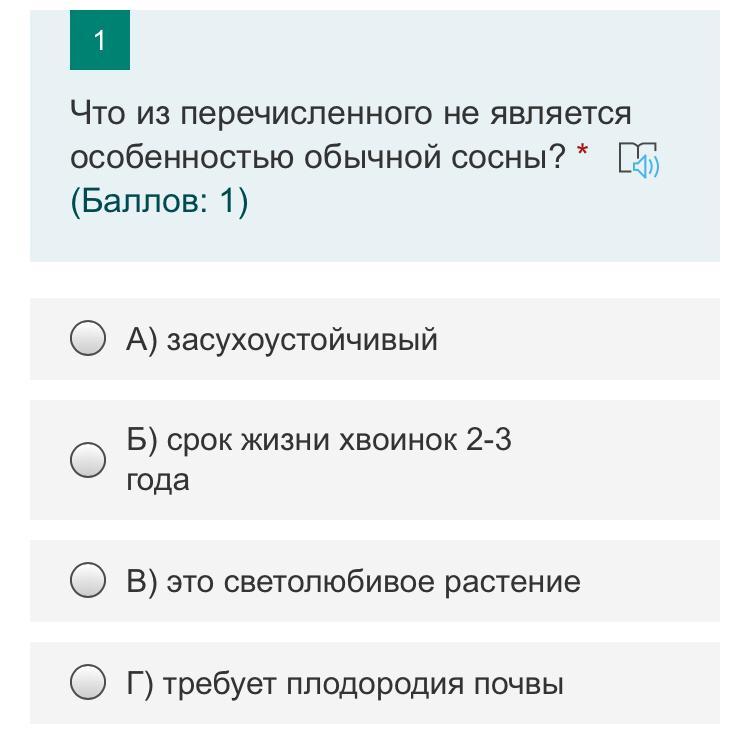Click the word 'обычной' in the question
This screenshot has width=750, height=750.
click(360, 157)
